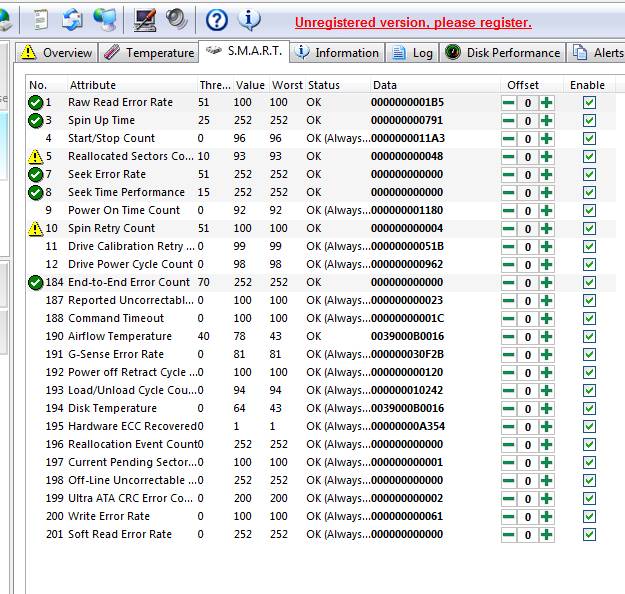The width and height of the screenshot is (625, 594).
Task: Click the blue info bubble icon
Action: point(249,20)
